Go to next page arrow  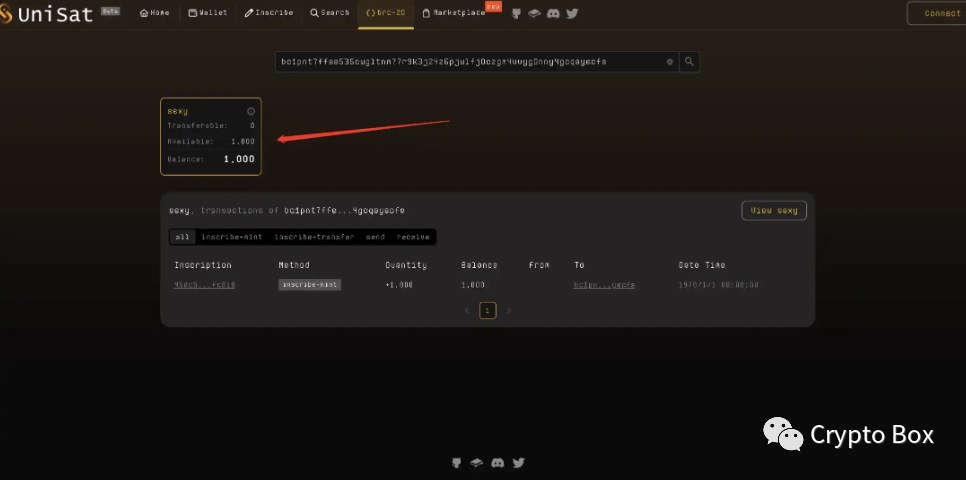508,311
